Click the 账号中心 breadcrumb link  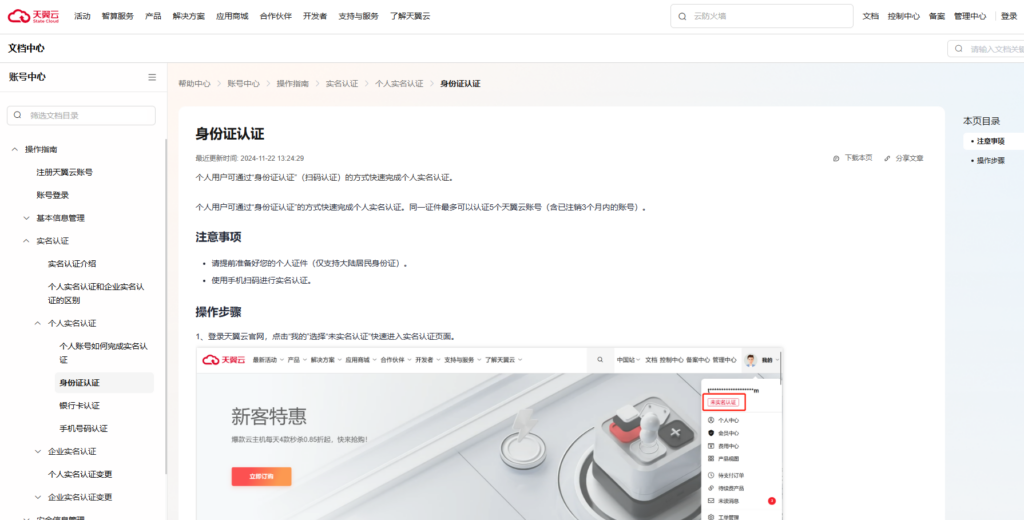(243, 84)
